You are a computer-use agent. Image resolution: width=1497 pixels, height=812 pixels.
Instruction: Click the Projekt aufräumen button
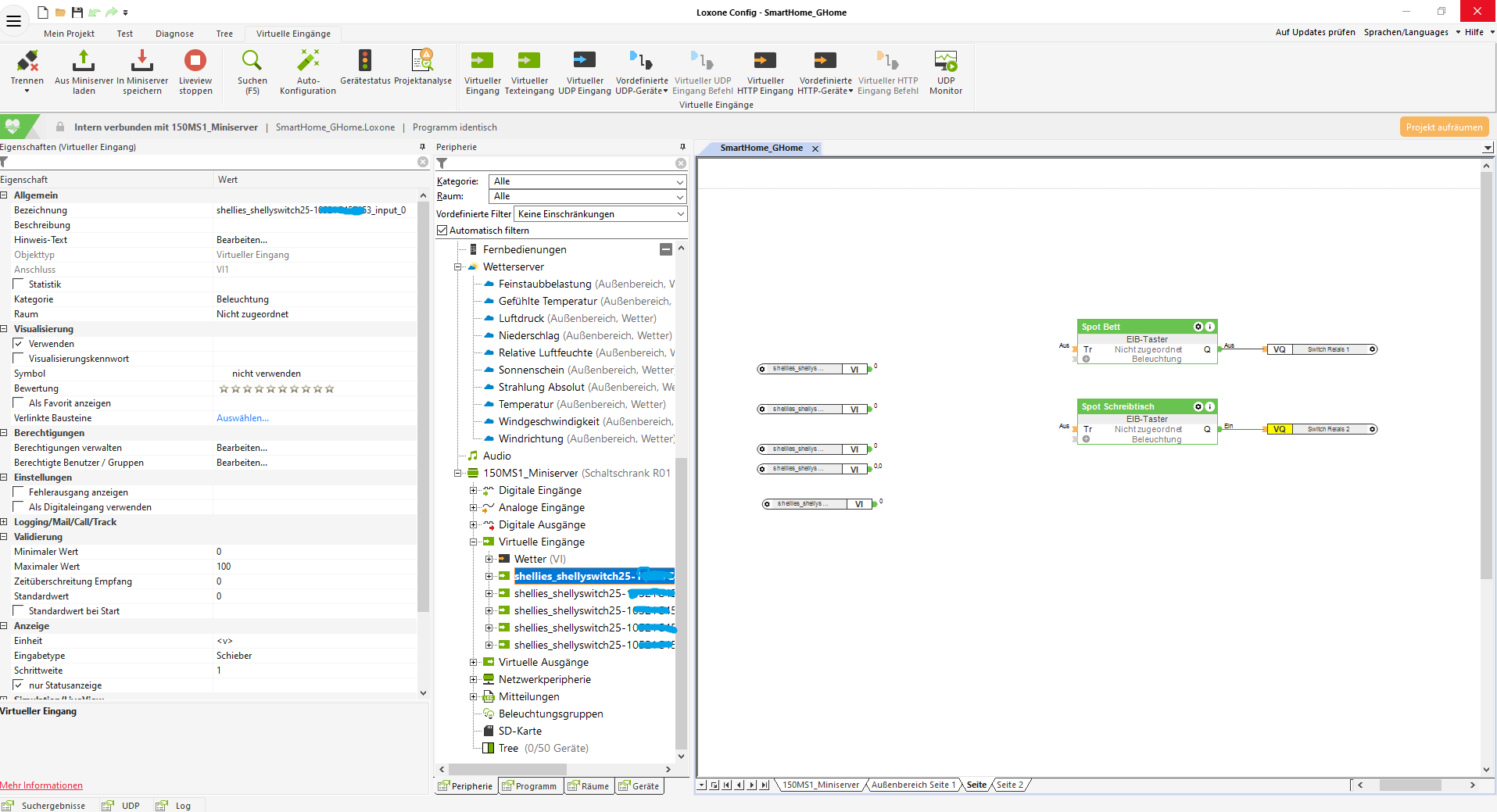pos(1443,127)
